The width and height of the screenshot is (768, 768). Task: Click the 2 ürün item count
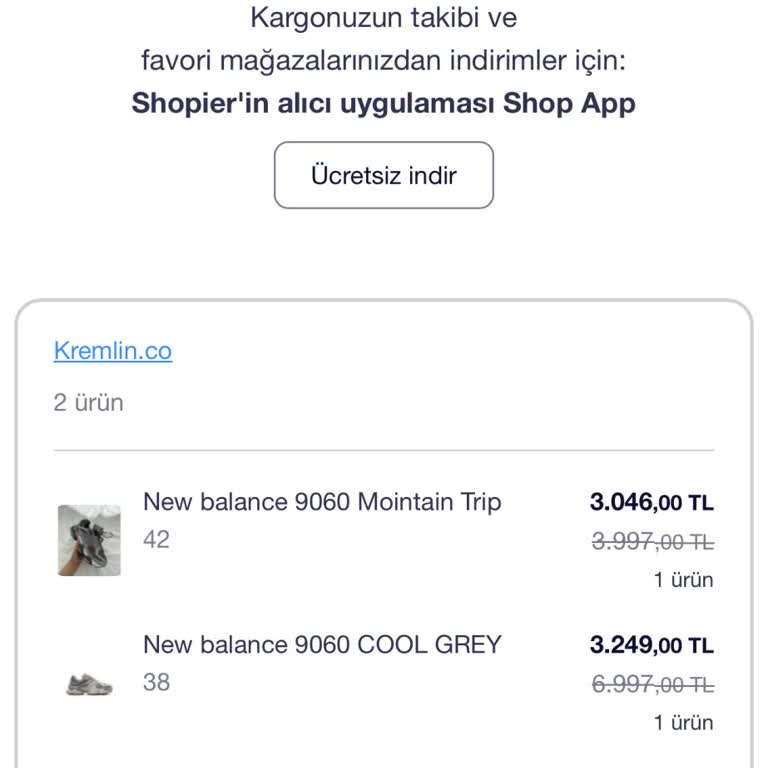89,403
